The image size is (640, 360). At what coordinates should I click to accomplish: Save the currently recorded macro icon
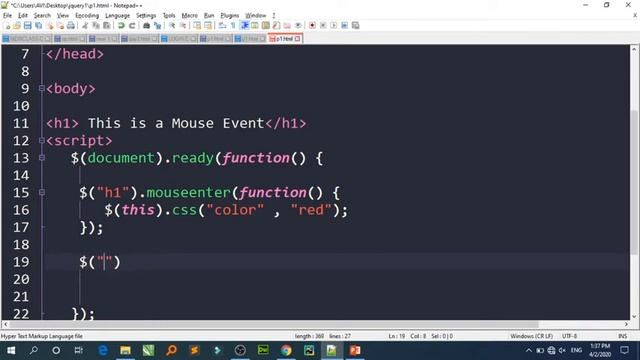[356, 25]
